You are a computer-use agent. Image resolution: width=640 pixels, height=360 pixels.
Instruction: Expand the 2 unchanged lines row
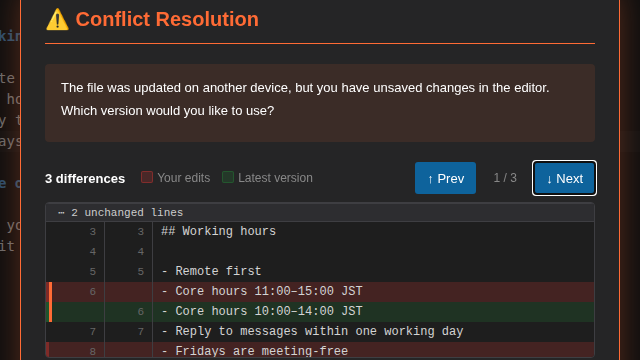[x=320, y=212]
